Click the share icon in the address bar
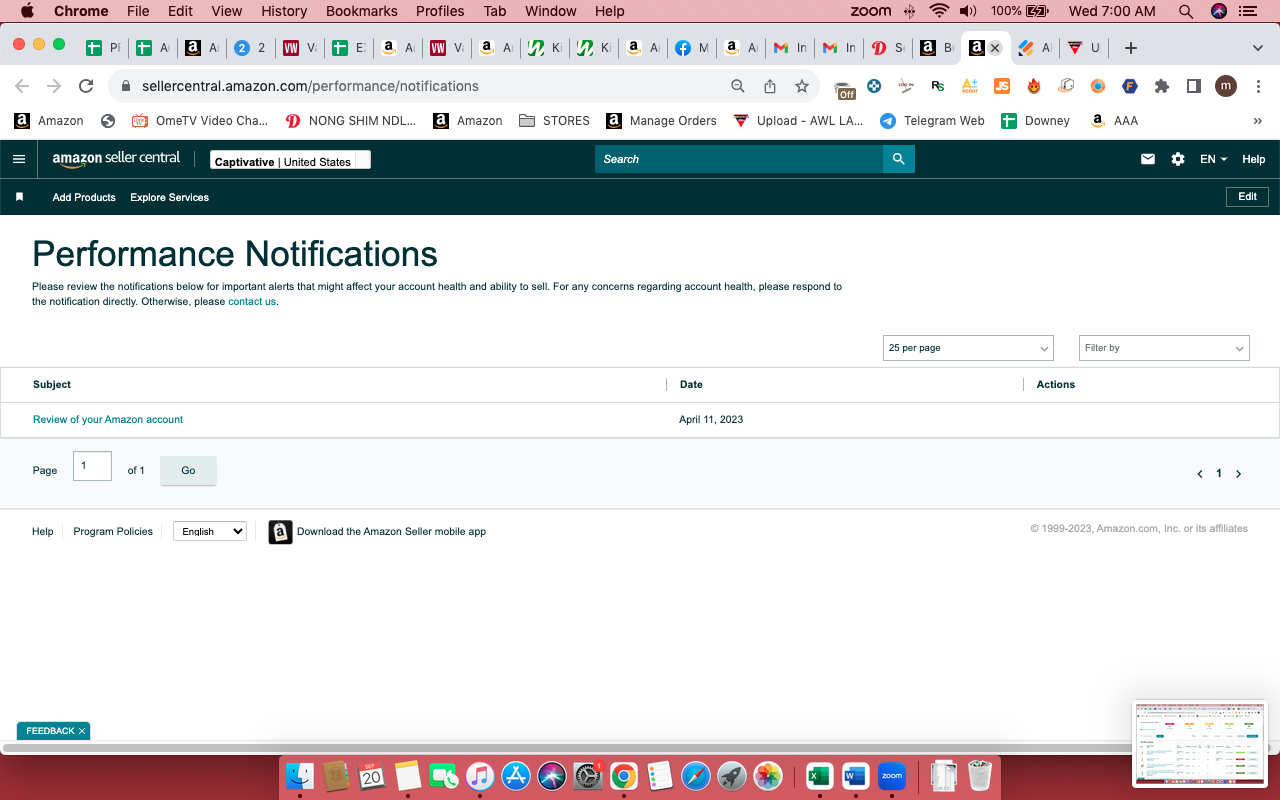The height and width of the screenshot is (800, 1280). 770,86
